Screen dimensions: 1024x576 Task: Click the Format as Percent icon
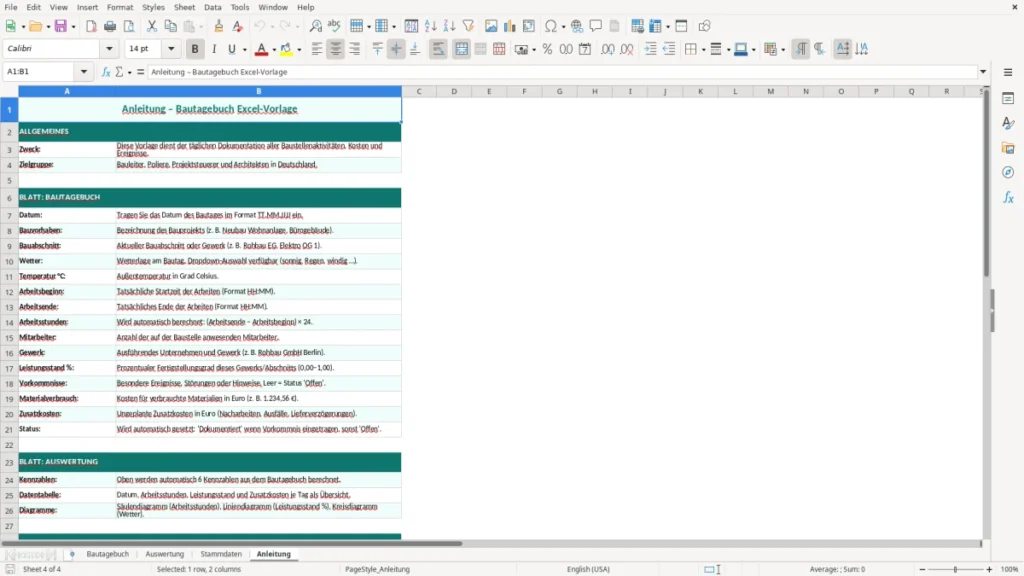[x=547, y=49]
